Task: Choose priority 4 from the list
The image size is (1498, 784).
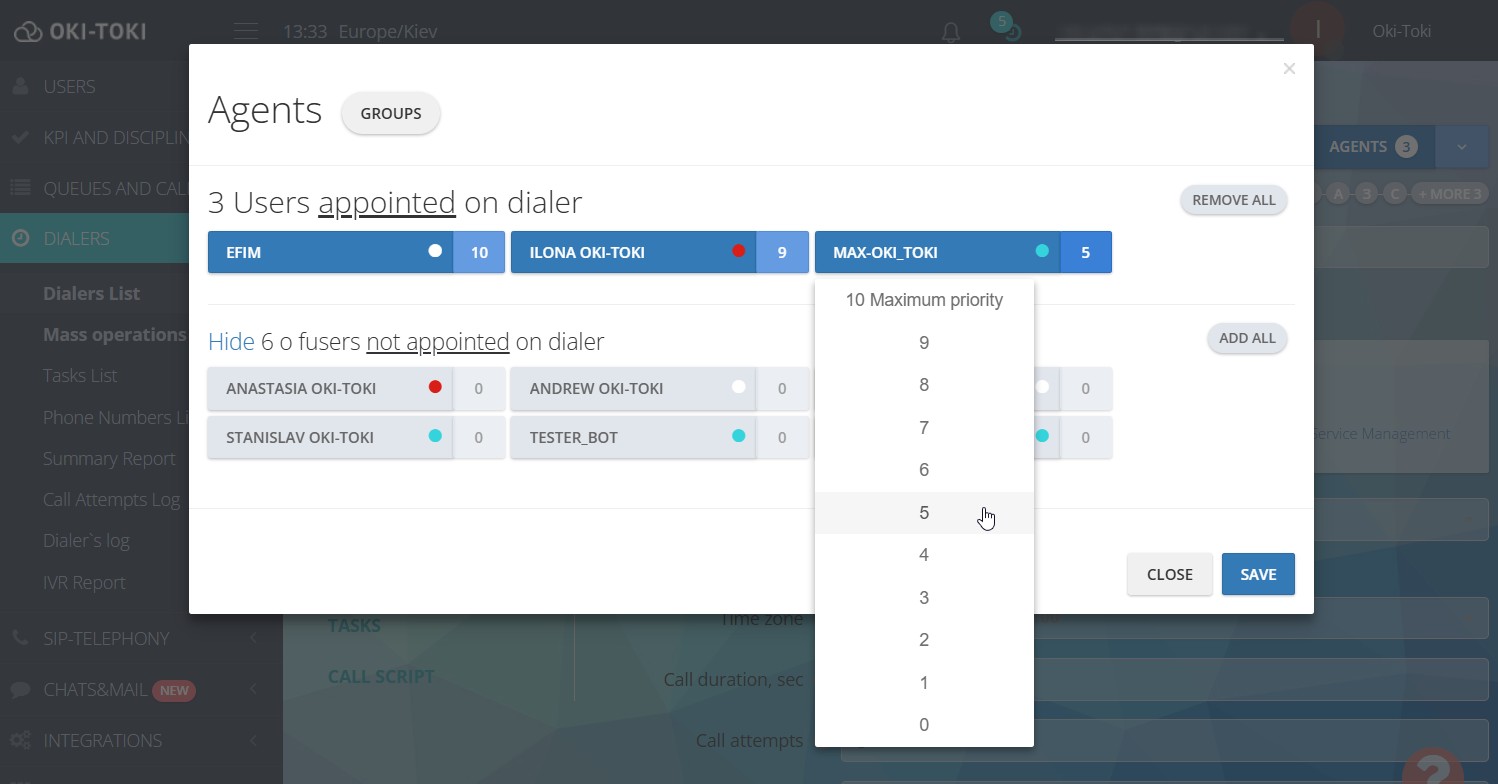Action: [x=924, y=555]
